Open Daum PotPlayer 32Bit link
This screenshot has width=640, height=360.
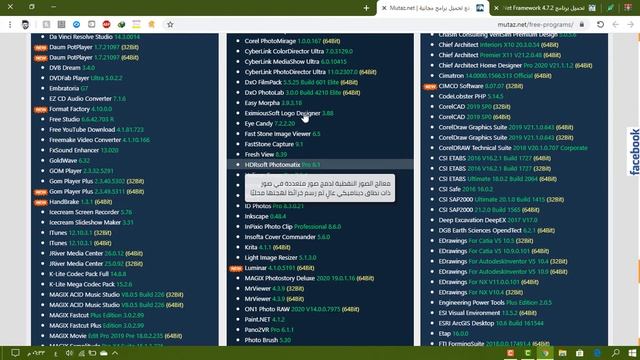pos(94,47)
